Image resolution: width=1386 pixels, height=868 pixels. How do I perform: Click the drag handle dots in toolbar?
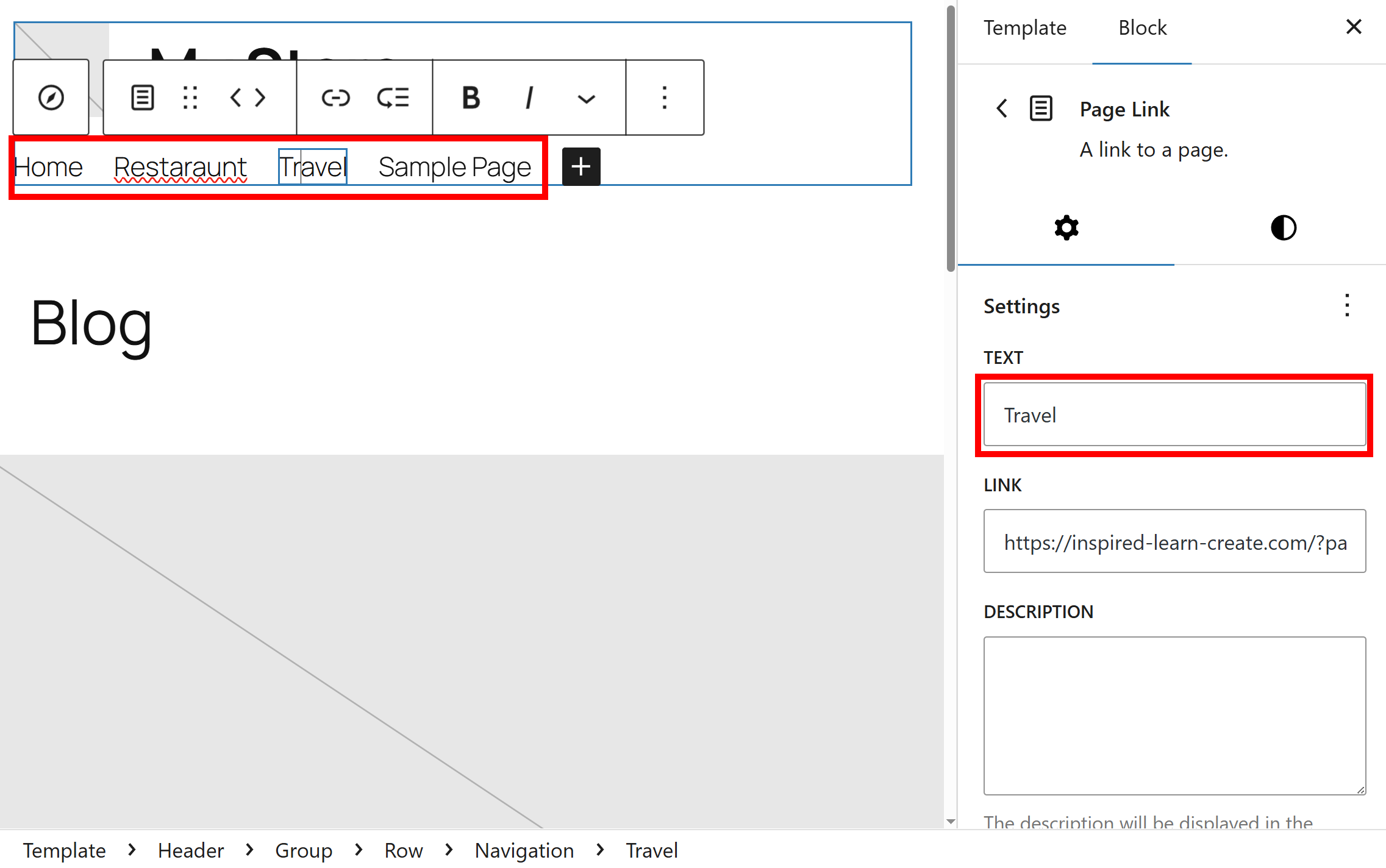pos(190,98)
